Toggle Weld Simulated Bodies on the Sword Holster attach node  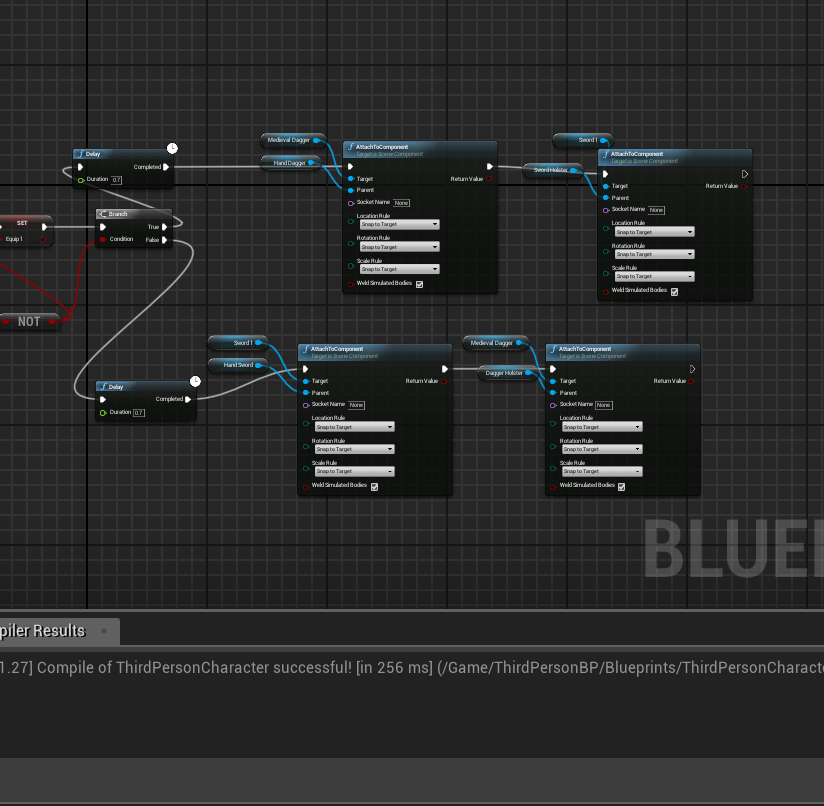coord(674,292)
